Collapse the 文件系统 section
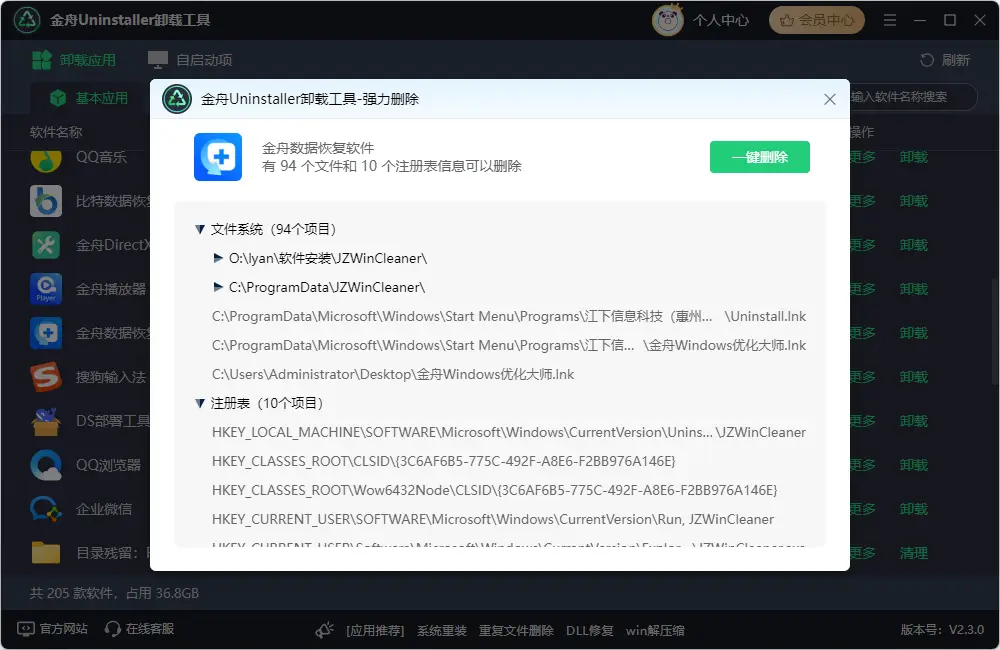1000x650 pixels. (200, 229)
